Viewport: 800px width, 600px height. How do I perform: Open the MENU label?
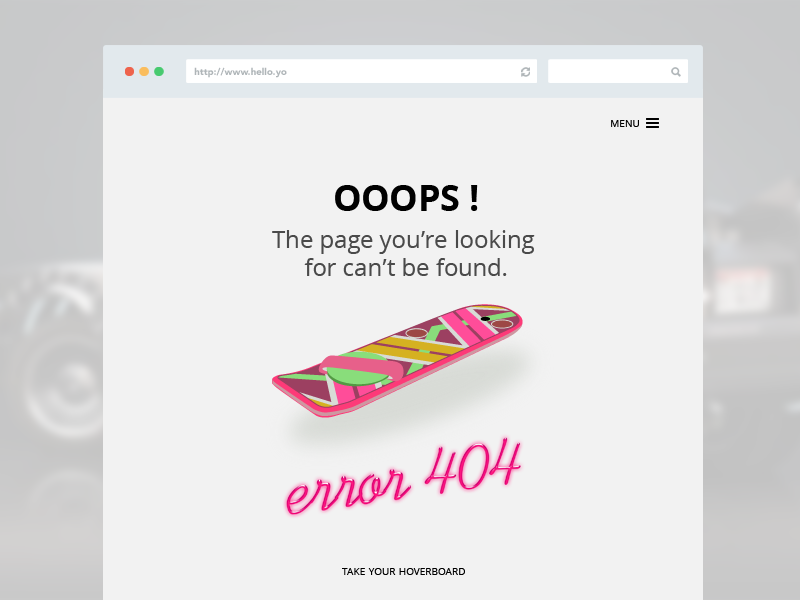point(624,123)
